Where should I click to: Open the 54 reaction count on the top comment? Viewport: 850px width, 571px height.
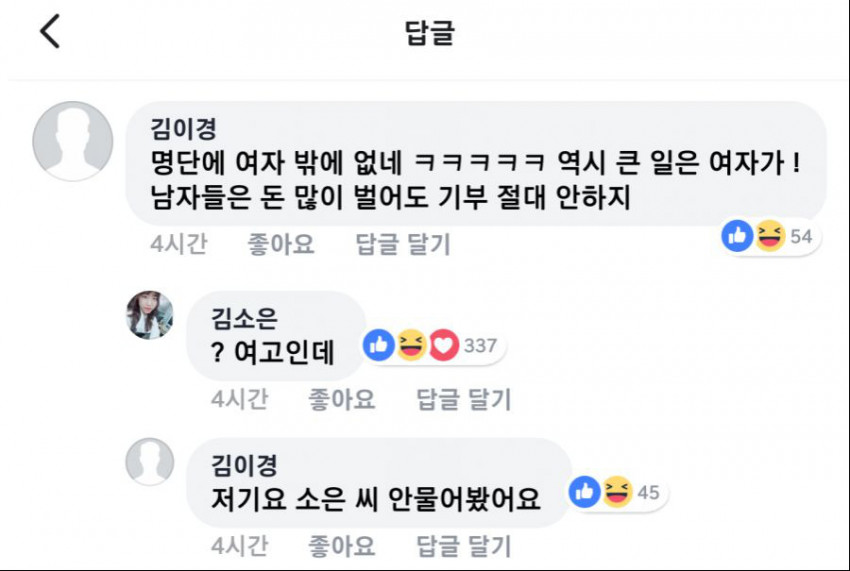(801, 237)
